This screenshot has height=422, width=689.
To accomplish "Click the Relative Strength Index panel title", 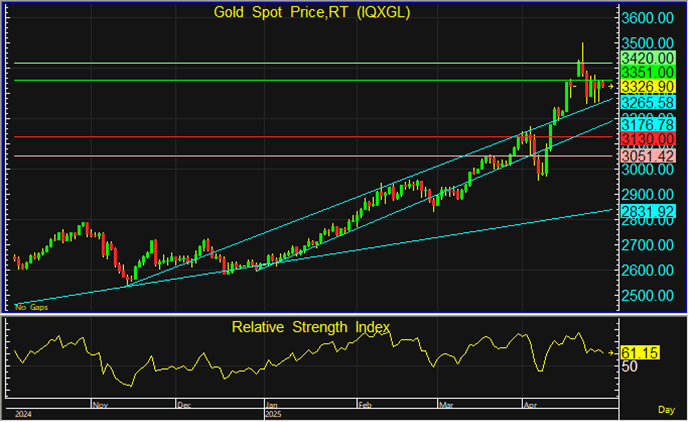I will [x=311, y=327].
